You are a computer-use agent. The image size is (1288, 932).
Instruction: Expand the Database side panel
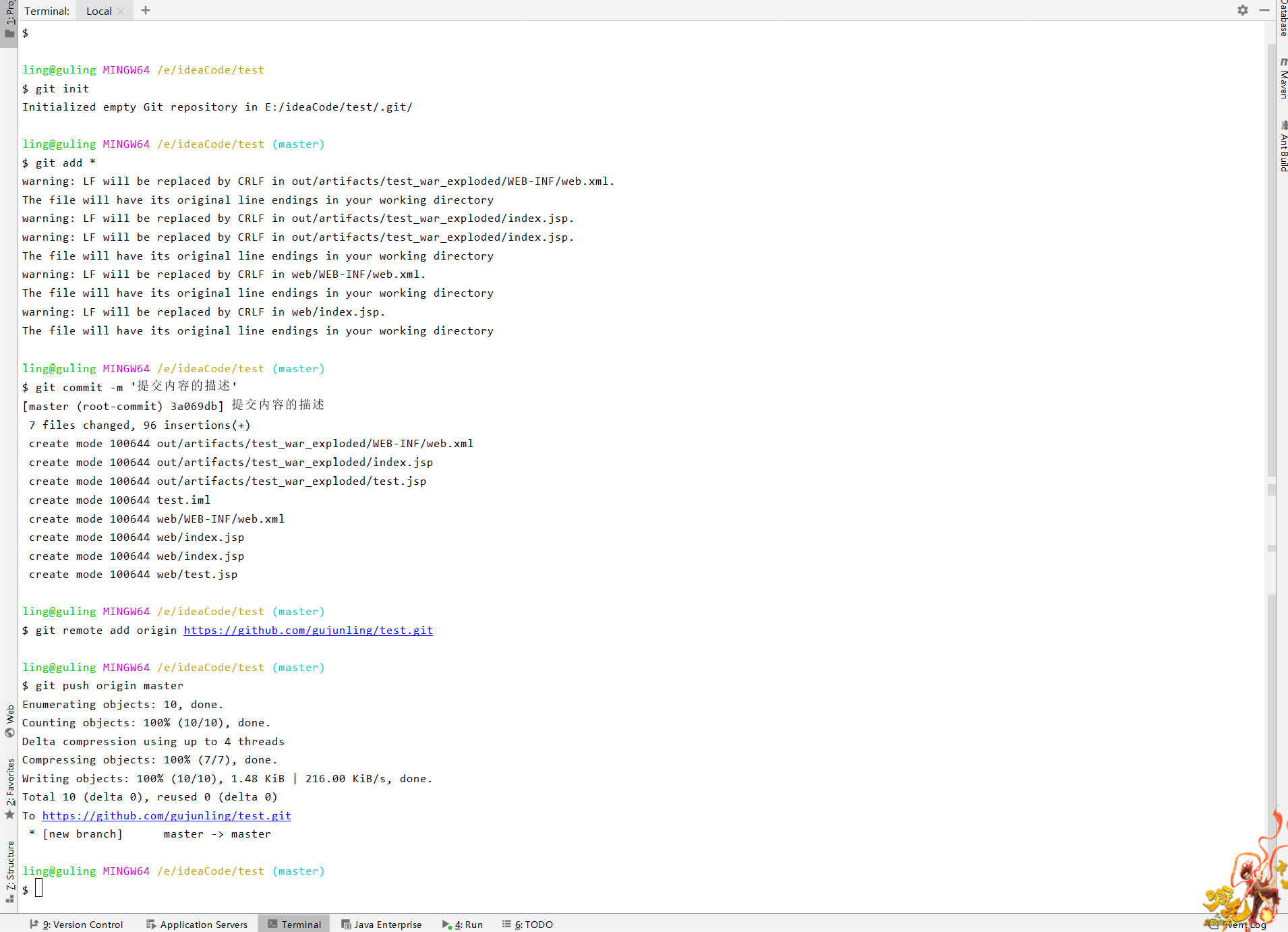pos(1283,17)
